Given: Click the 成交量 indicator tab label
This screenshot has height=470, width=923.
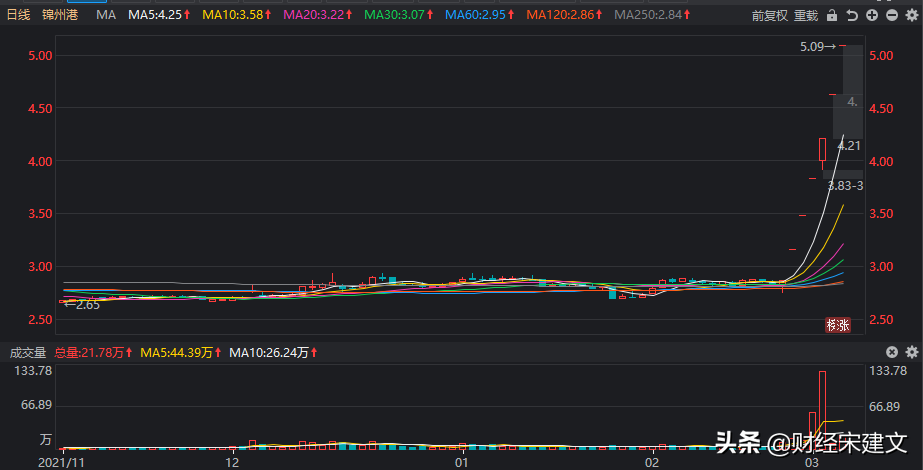Looking at the screenshot, I should (28, 353).
